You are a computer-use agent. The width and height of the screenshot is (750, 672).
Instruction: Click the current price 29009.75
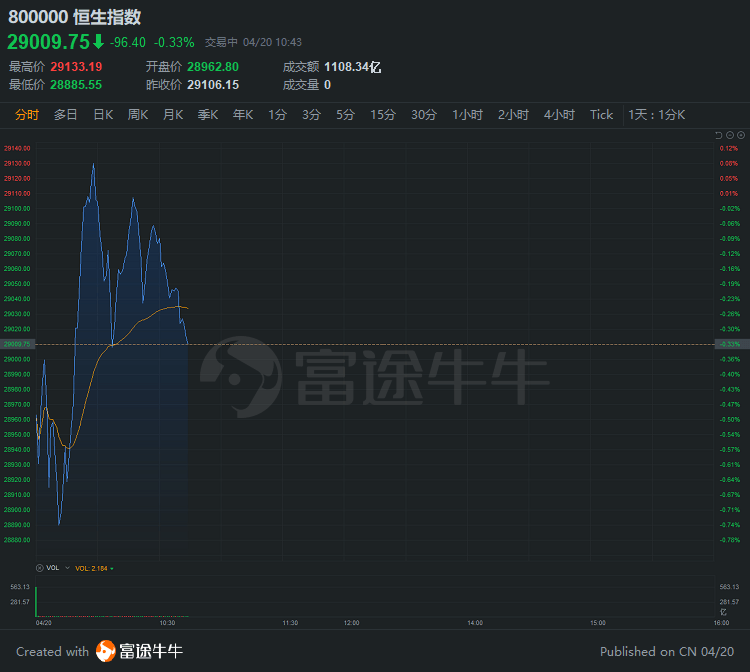(48, 42)
